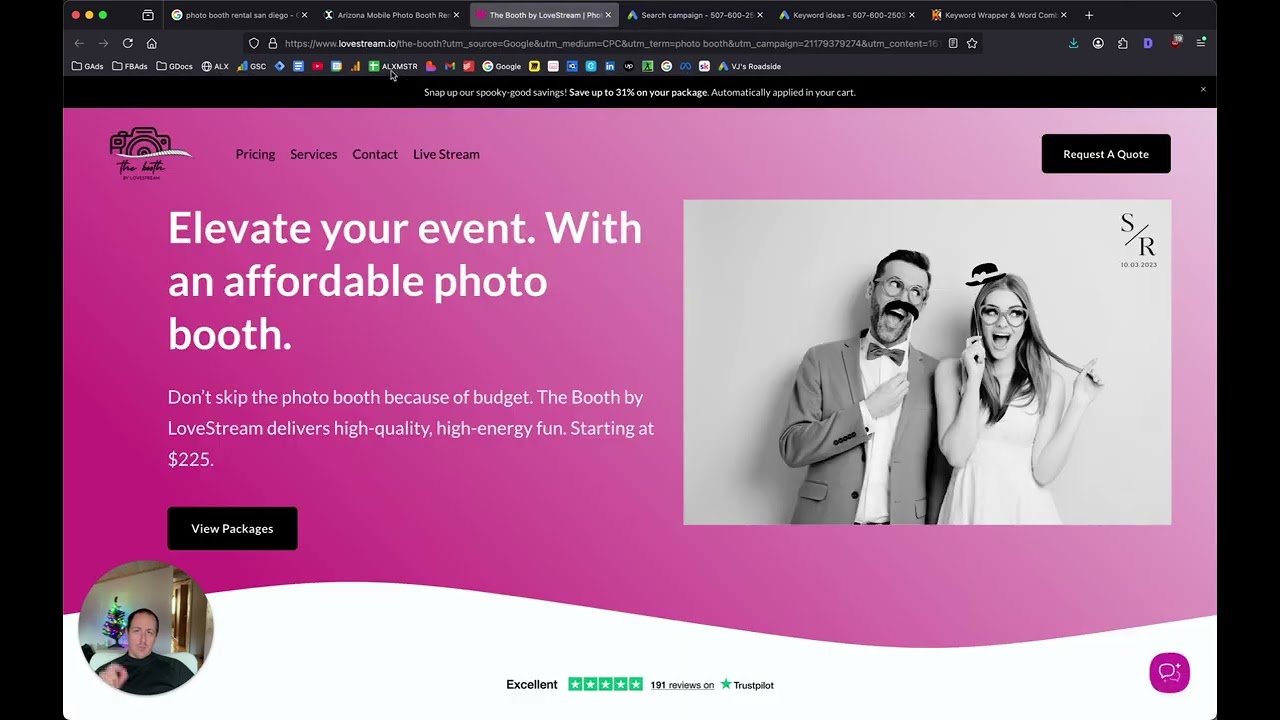Viewport: 1280px width, 720px height.
Task: Open the 191 reviews on Trustpilot link
Action: (x=682, y=685)
